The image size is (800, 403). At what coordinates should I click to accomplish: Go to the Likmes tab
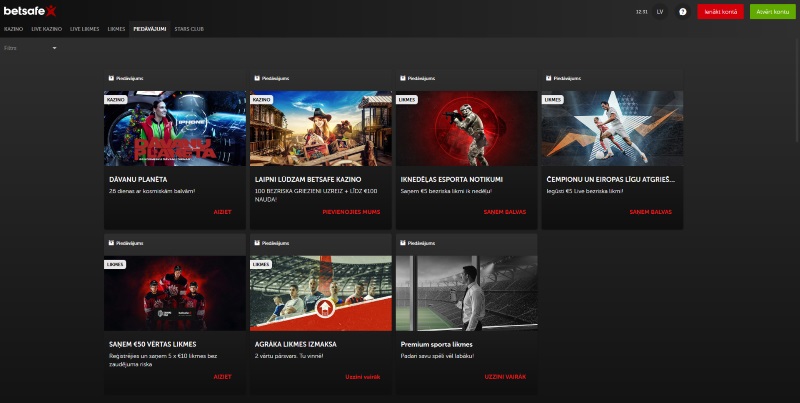point(116,29)
